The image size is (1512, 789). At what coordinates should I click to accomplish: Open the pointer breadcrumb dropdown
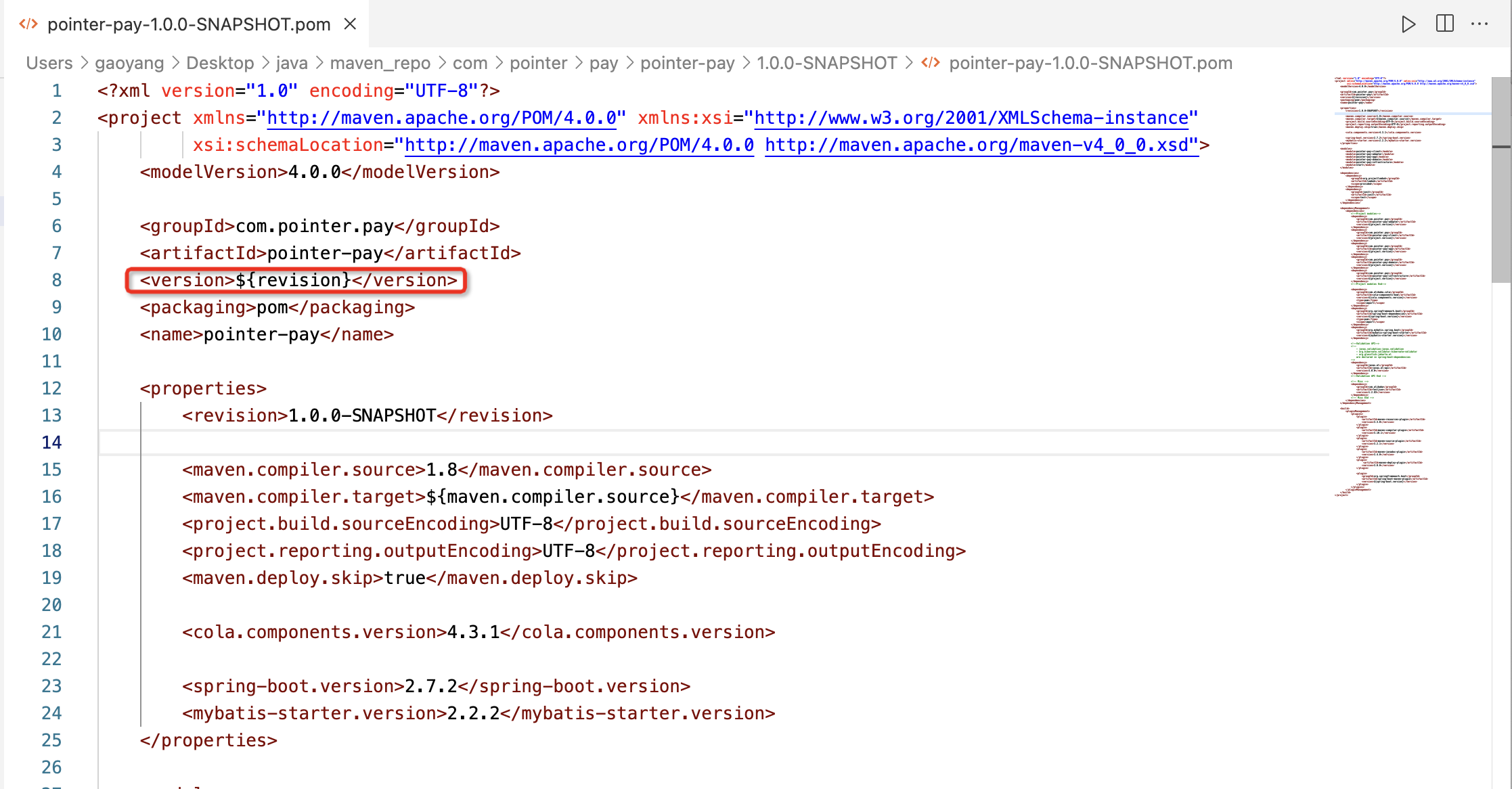click(539, 62)
